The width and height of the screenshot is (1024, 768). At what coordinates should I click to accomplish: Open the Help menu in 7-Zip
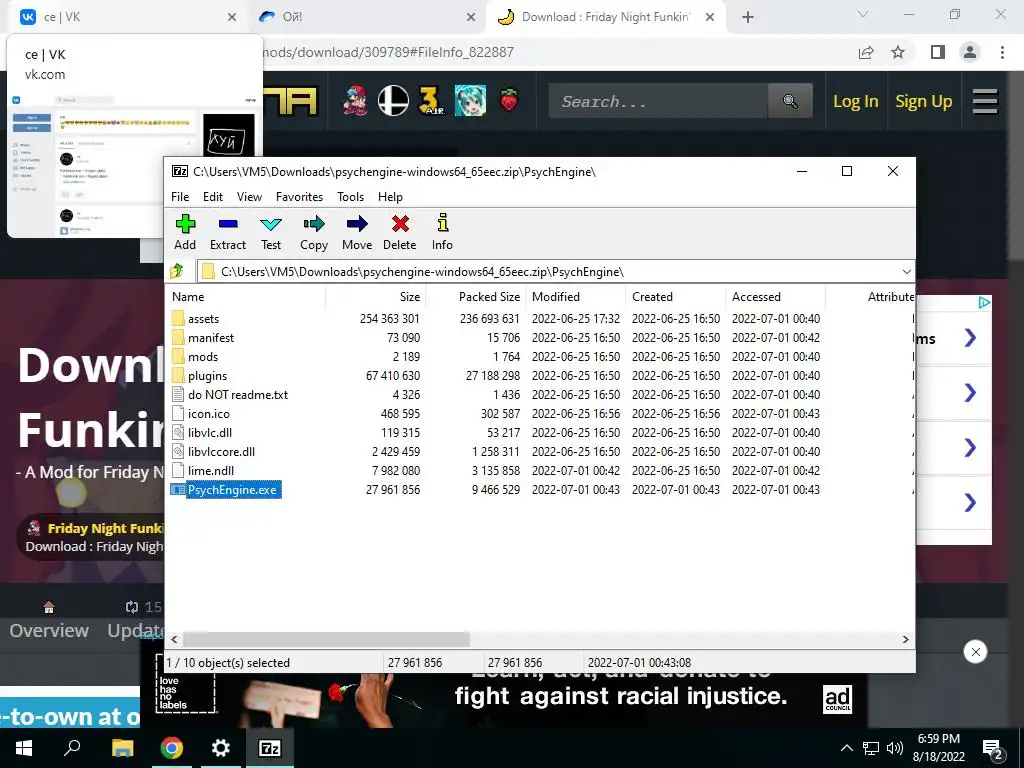coord(391,197)
